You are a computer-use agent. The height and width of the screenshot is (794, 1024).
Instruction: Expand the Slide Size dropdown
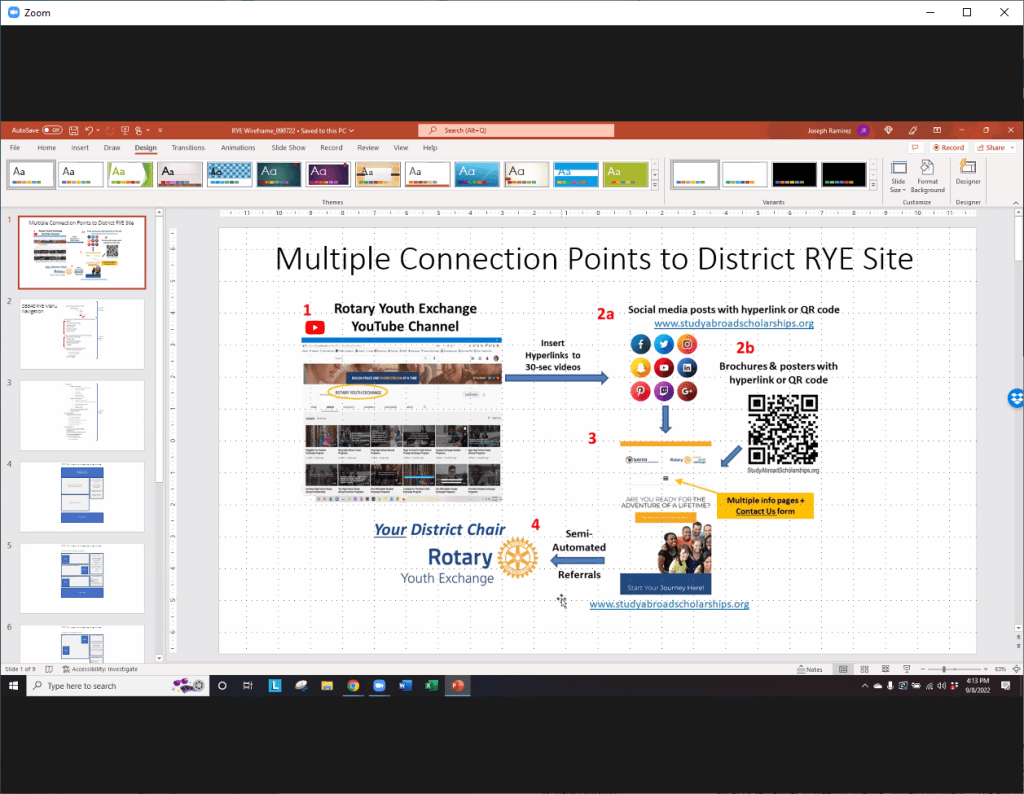click(x=898, y=176)
